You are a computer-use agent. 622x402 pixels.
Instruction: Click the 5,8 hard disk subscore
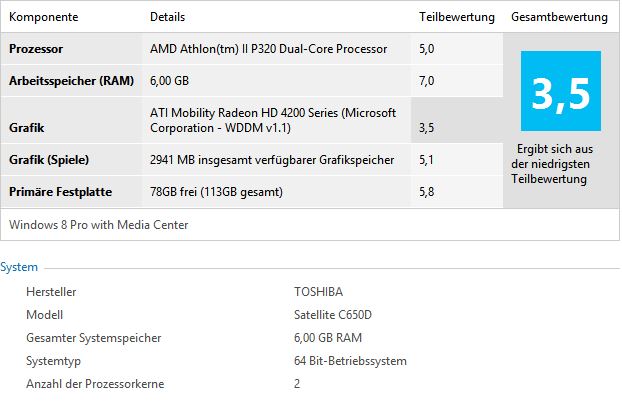point(426,192)
